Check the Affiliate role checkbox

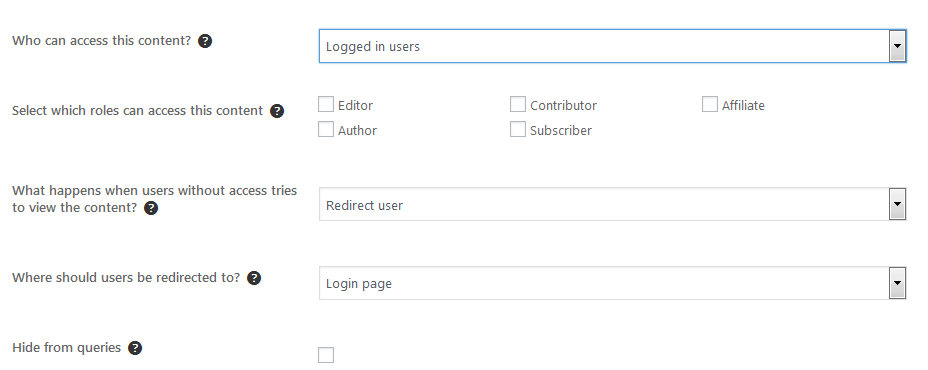pos(710,104)
